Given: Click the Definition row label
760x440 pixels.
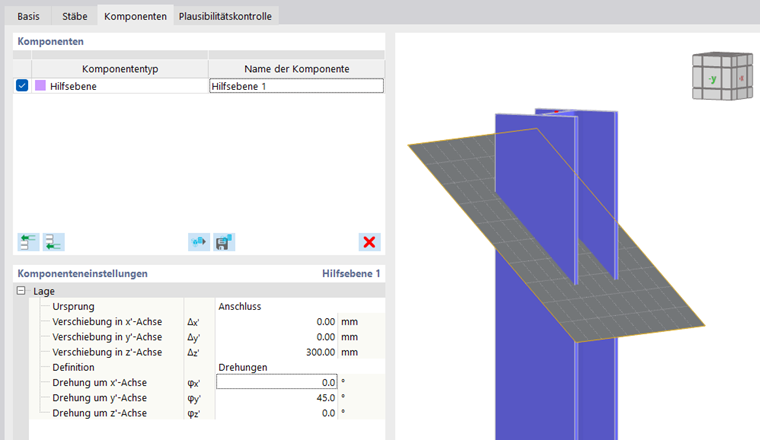Looking at the screenshot, I should [73, 367].
